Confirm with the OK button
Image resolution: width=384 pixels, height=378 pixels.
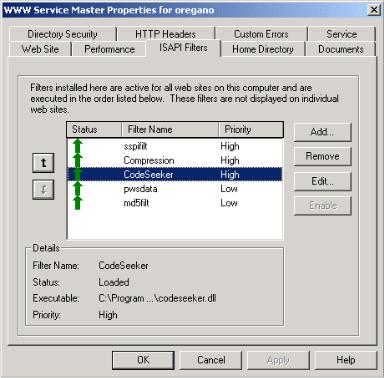(x=143, y=360)
